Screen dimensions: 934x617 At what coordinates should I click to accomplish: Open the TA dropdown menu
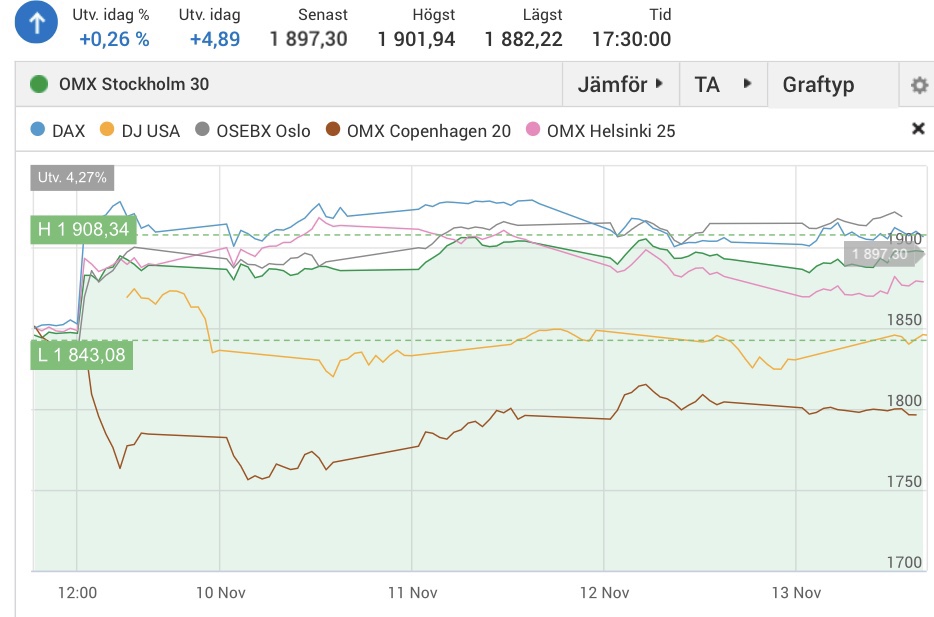(722, 85)
